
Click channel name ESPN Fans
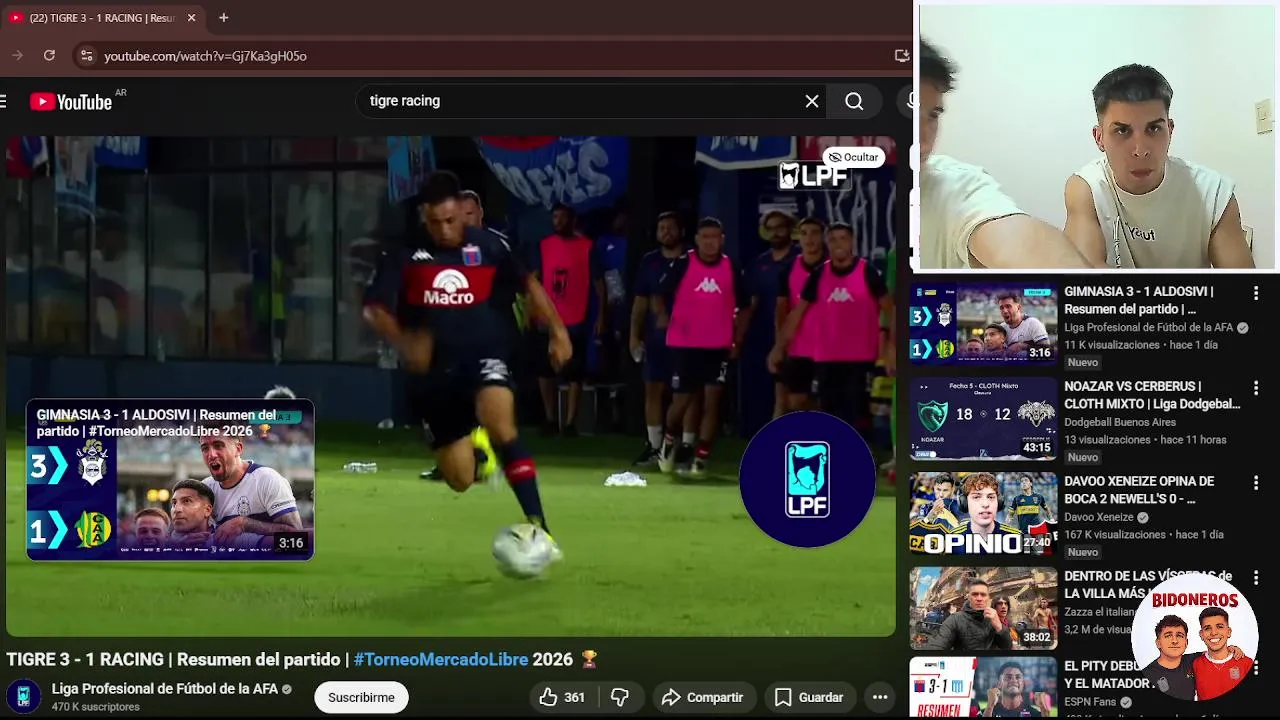pos(1090,702)
